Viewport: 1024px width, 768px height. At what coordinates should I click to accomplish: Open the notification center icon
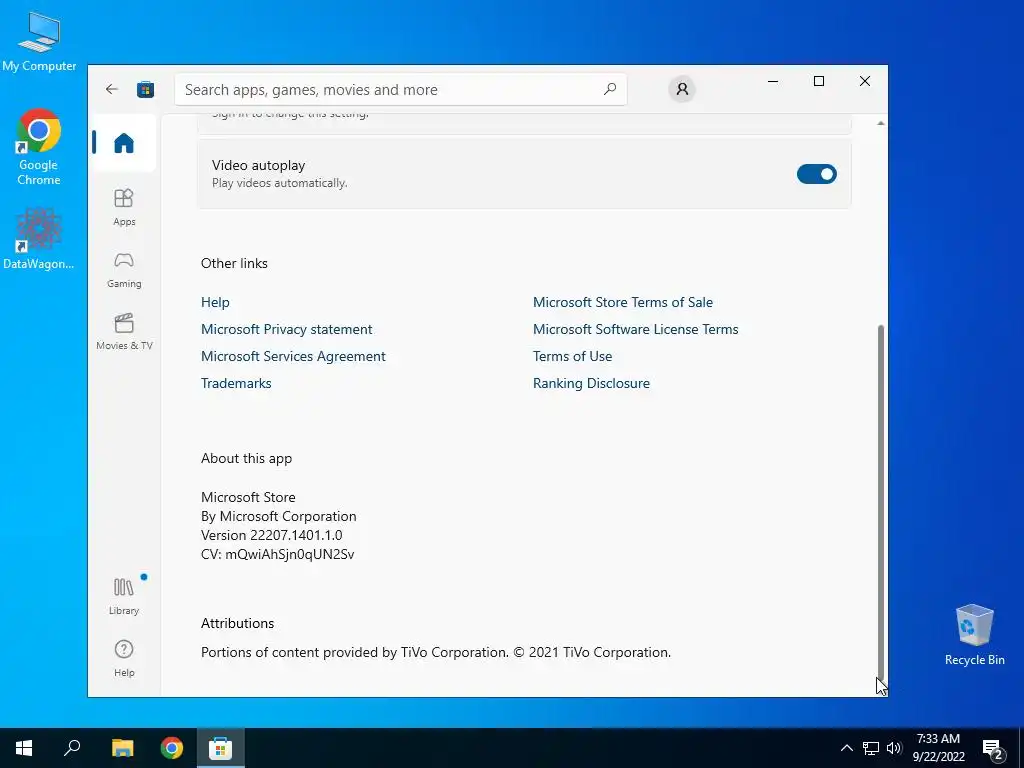click(993, 749)
